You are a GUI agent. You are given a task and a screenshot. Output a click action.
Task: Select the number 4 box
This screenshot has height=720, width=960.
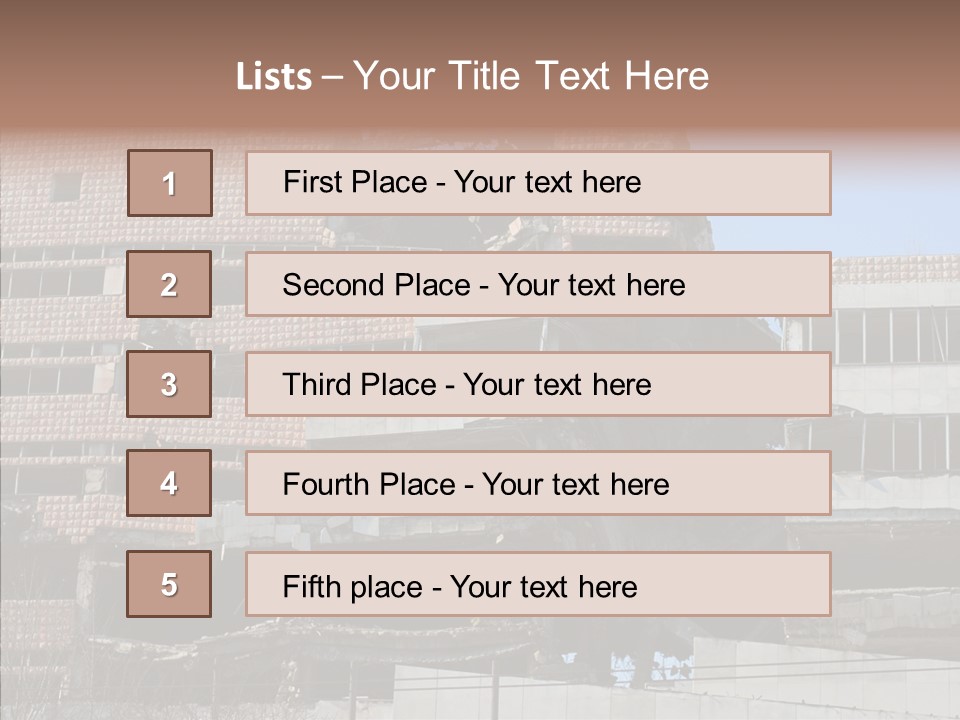coord(170,484)
